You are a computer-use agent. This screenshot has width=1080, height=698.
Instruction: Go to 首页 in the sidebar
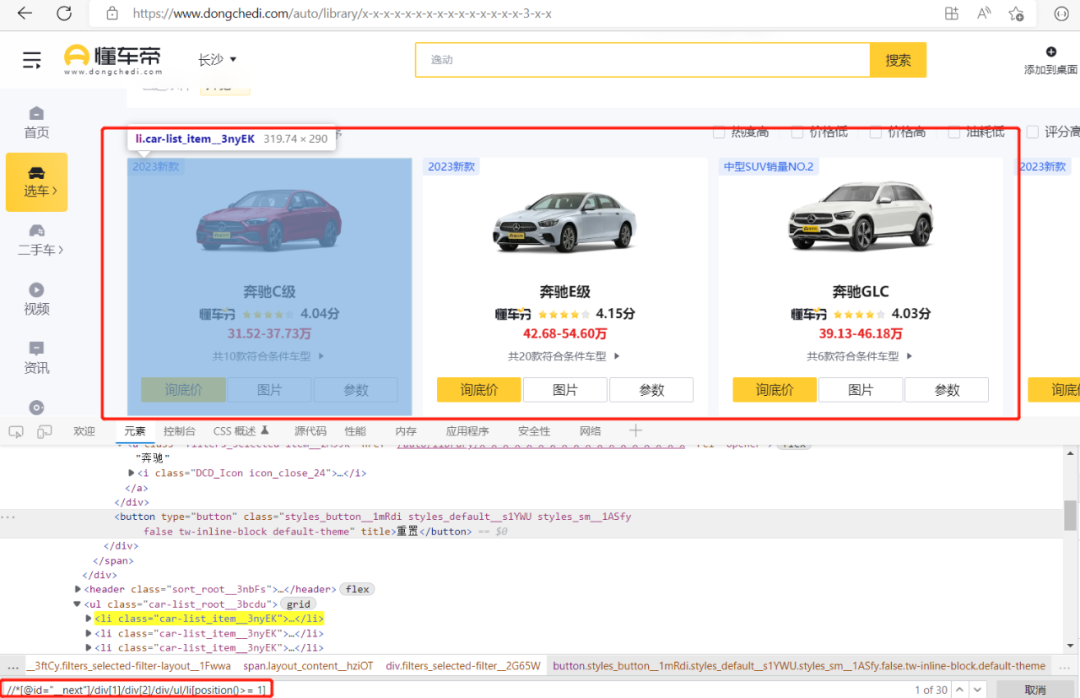tap(37, 123)
